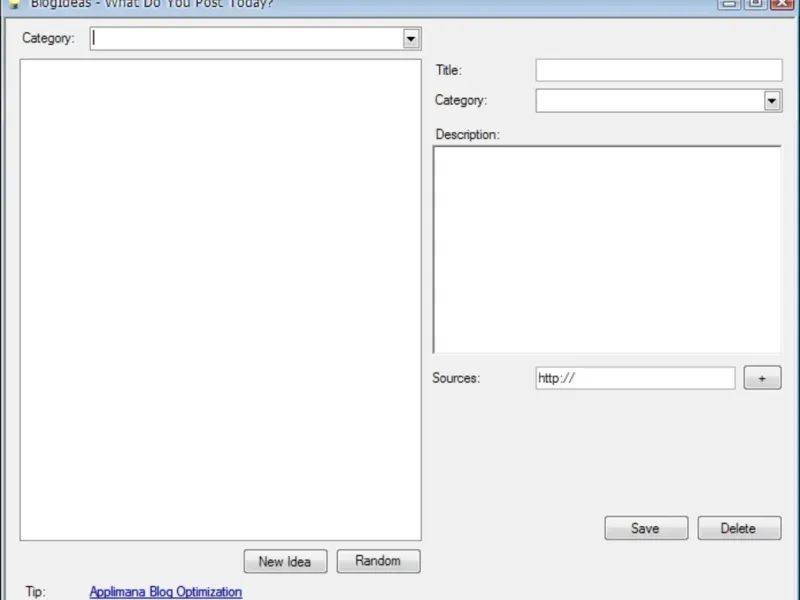This screenshot has height=600, width=800.
Task: Minimize the BlogIdeas window
Action: tap(729, 4)
